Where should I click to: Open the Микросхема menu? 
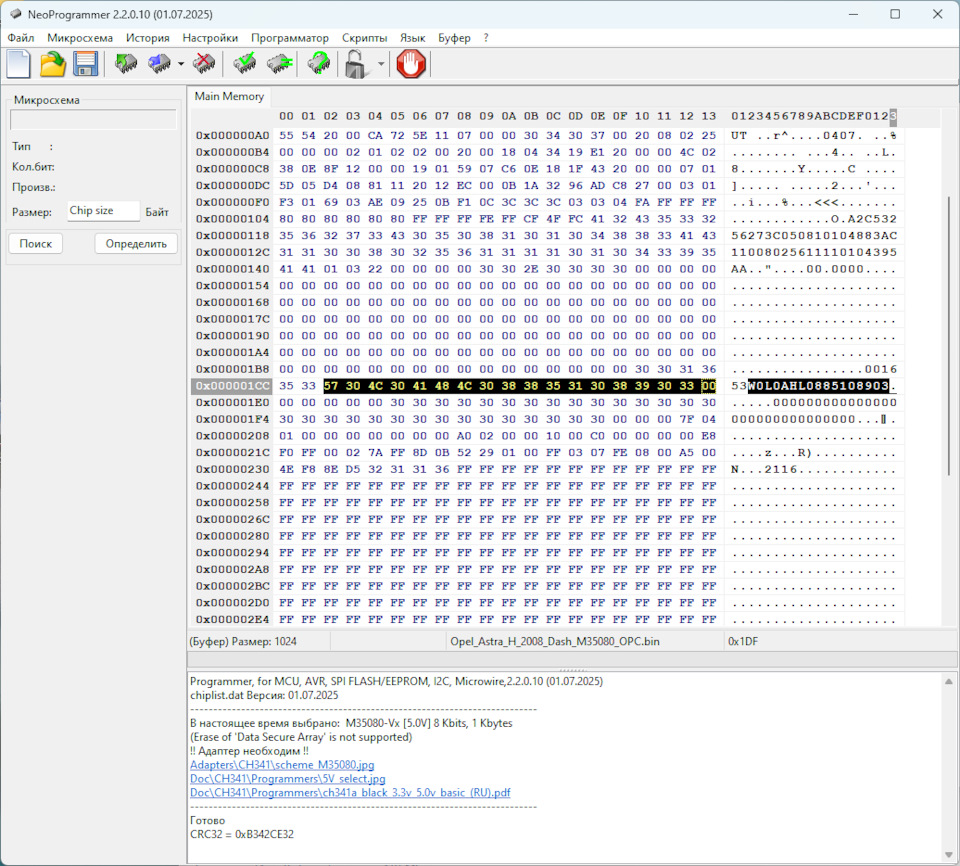click(x=80, y=37)
